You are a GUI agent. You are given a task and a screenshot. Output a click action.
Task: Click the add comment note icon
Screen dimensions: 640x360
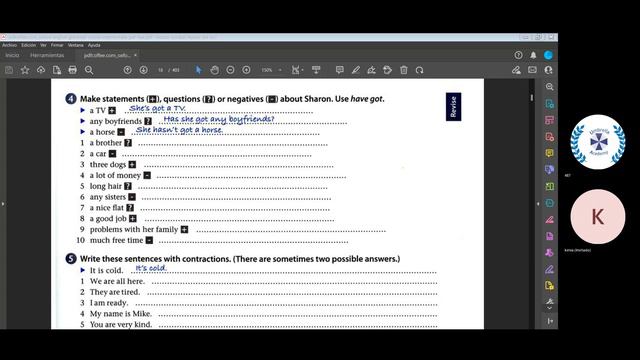coord(340,70)
